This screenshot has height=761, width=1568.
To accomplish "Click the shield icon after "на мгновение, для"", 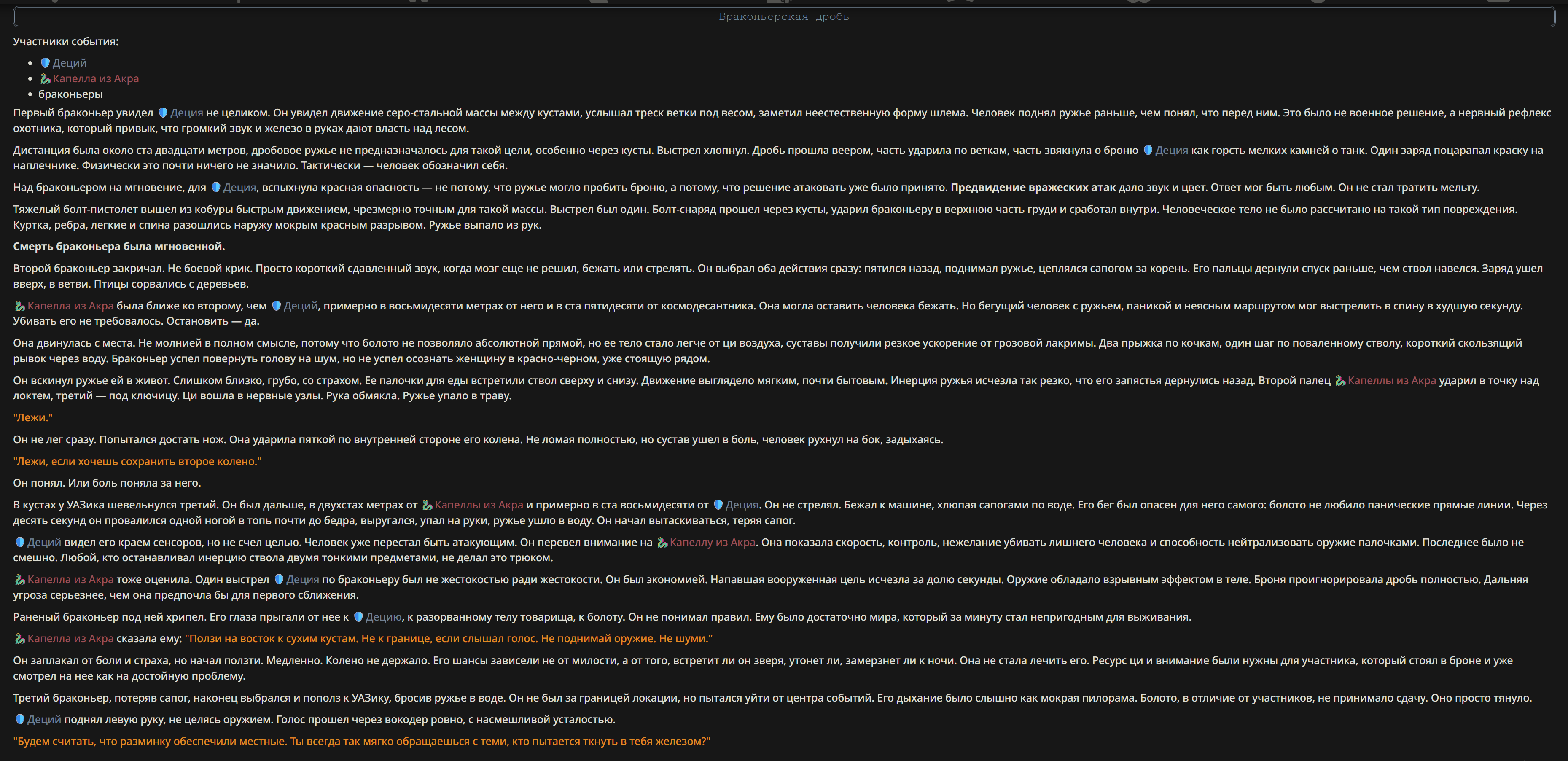I will tap(216, 188).
